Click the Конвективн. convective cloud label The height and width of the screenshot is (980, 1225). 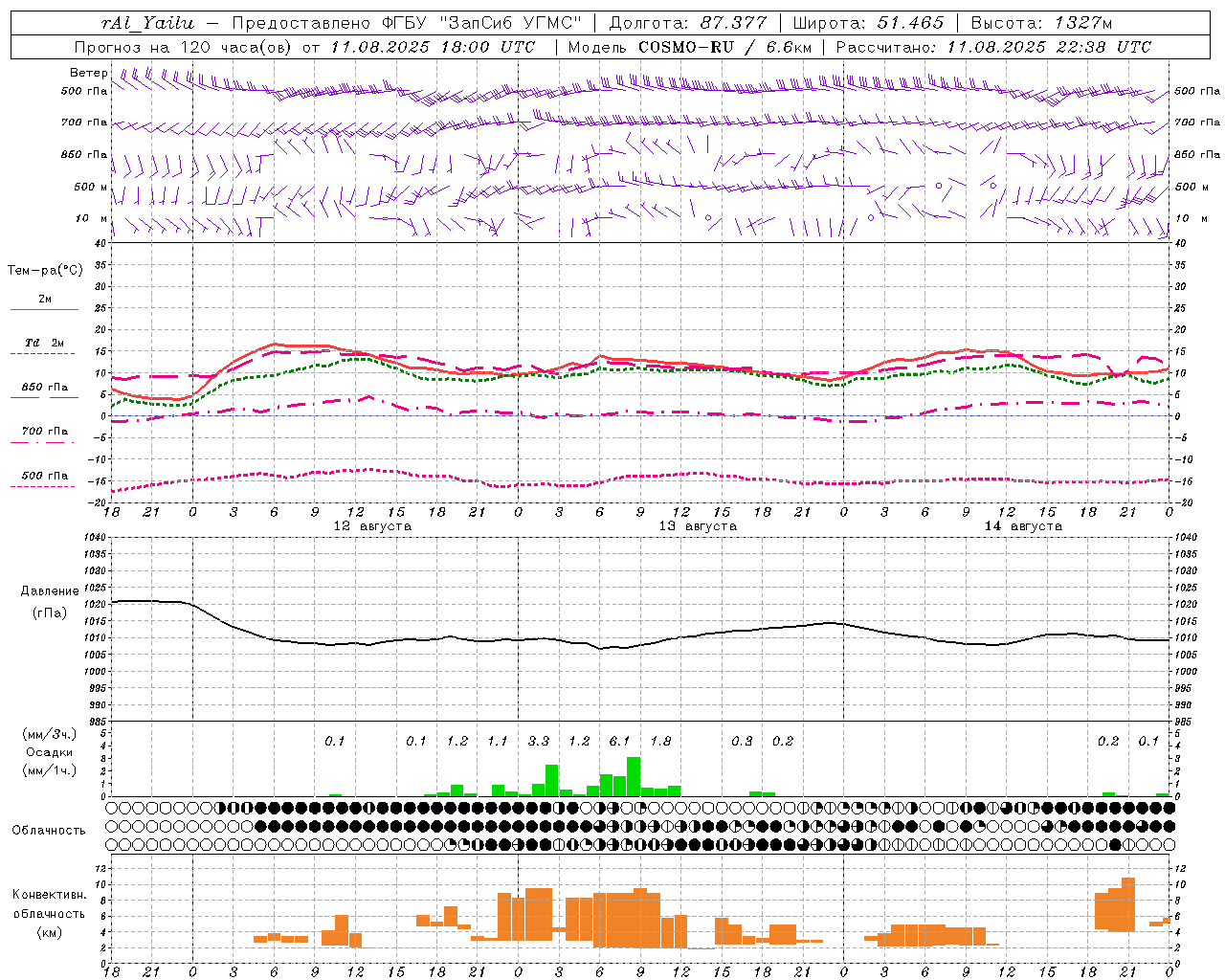(x=49, y=894)
